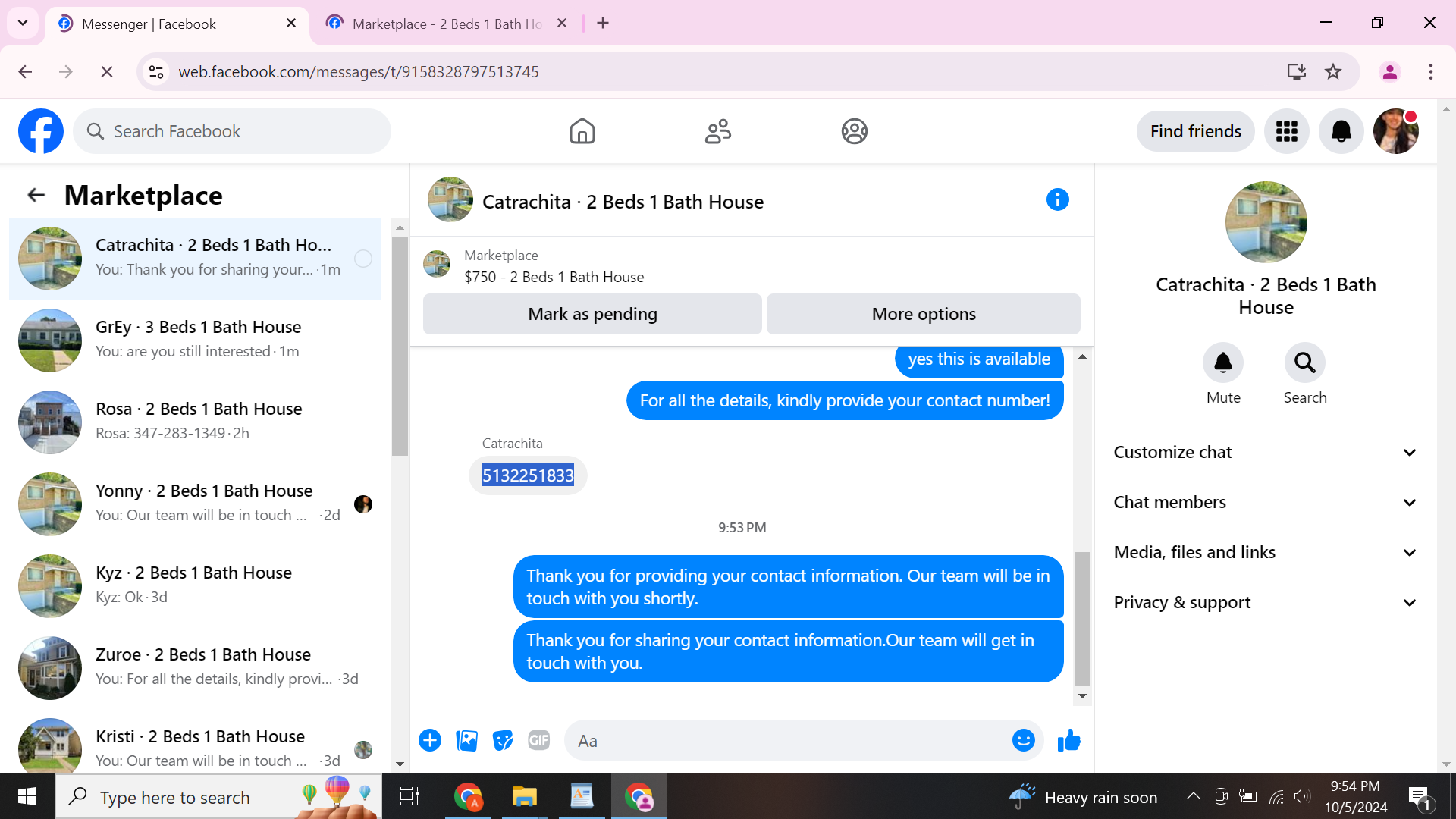Open Facebook notifications bell
The height and width of the screenshot is (819, 1456).
[x=1341, y=131]
